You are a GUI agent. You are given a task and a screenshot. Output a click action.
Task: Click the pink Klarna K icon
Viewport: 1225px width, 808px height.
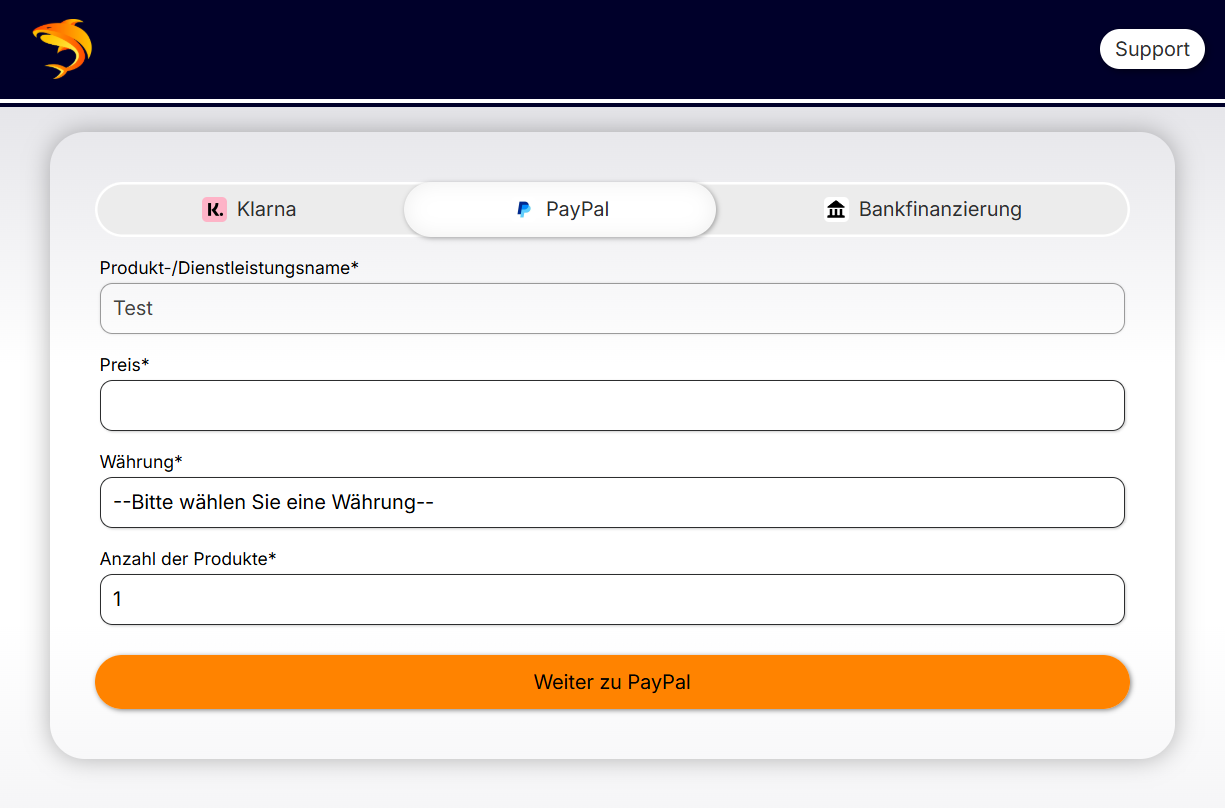pyautogui.click(x=214, y=209)
